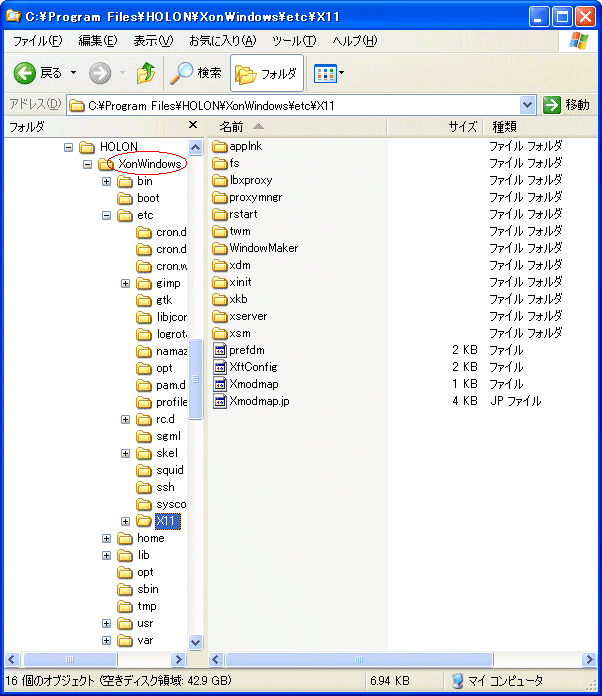
Task: Click the xkb folder icon
Action: [220, 300]
